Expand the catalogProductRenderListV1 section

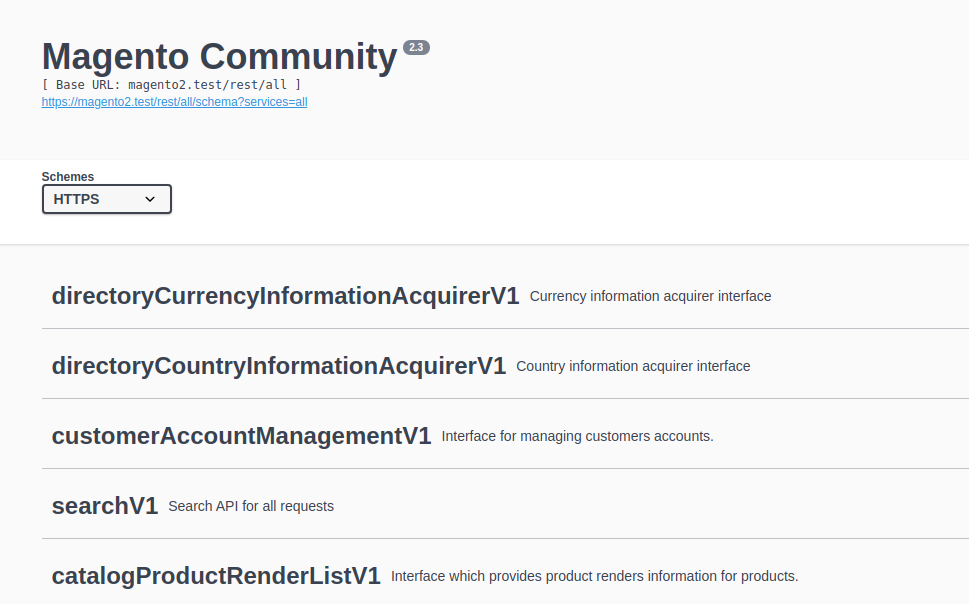coord(216,576)
